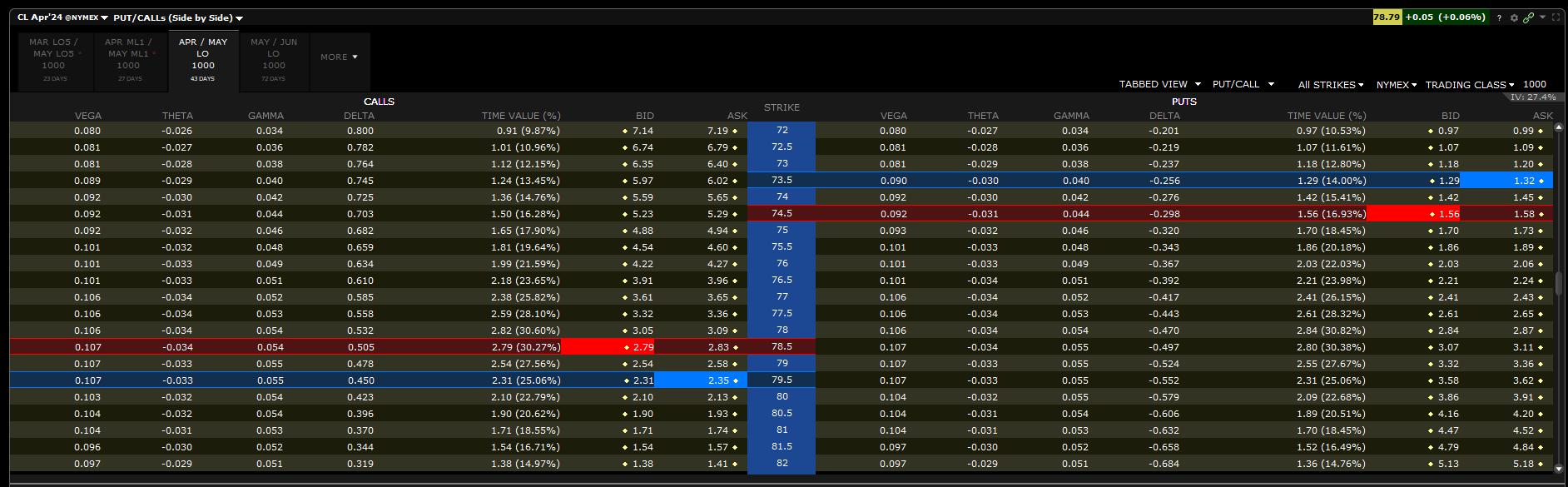Open the PUT/CALL filter dropdown
The image size is (1568, 487).
1243,84
